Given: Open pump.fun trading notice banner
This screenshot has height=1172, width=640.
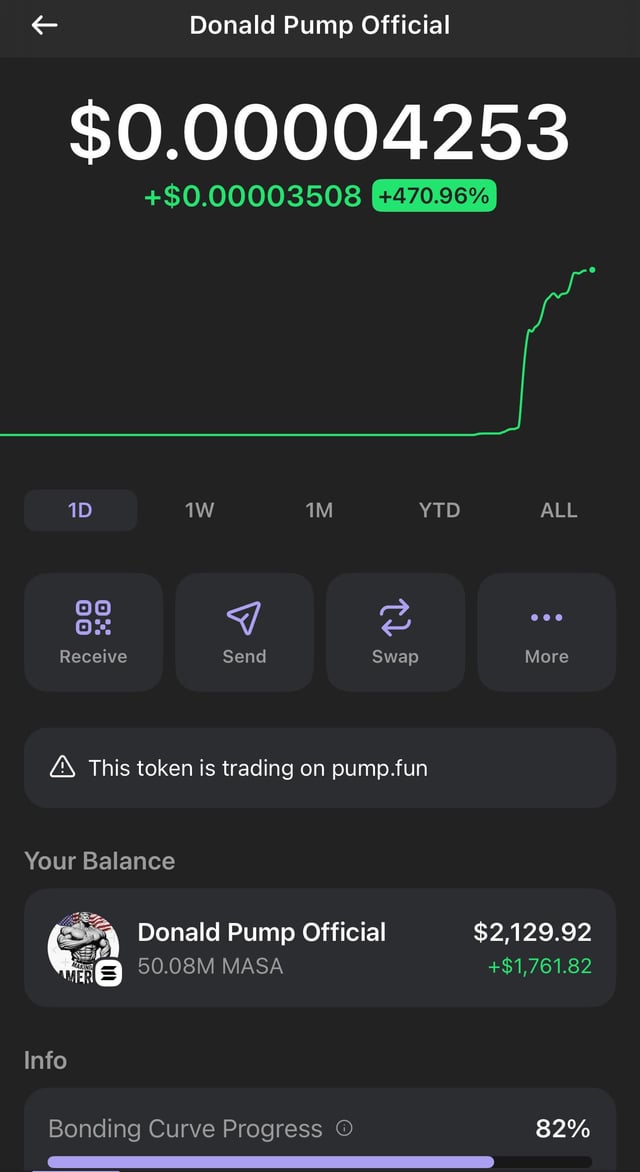Looking at the screenshot, I should coord(320,768).
